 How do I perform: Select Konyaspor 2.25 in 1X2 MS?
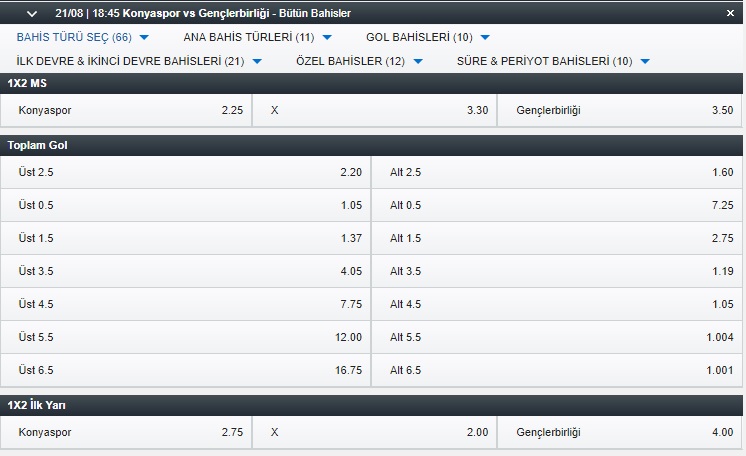point(126,110)
